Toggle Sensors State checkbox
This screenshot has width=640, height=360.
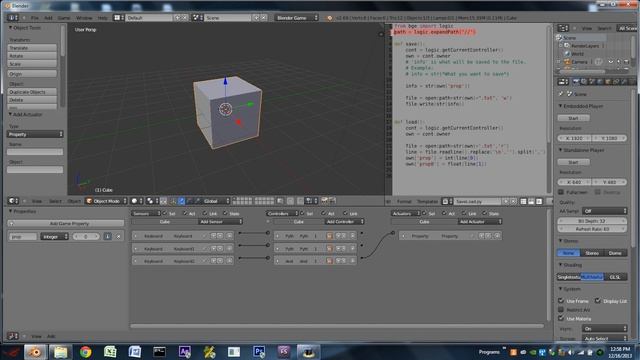pos(225,213)
